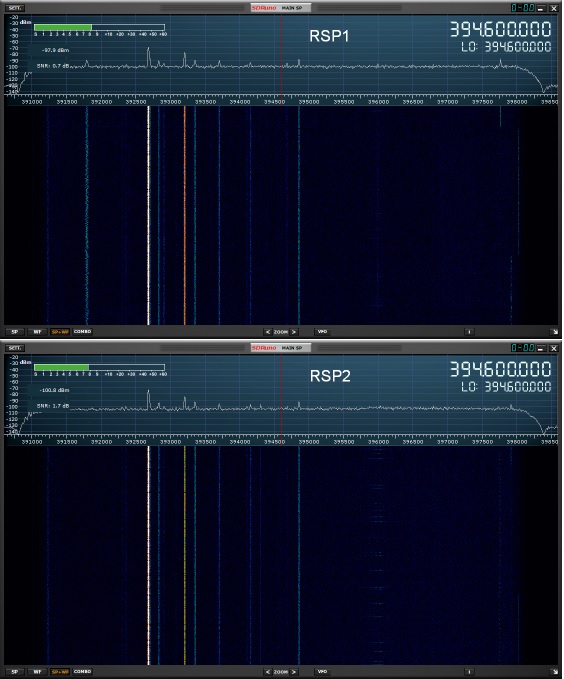The width and height of the screenshot is (564, 679).
Task: Click 393000 frequency label on RSP1 scale
Action: (170, 102)
